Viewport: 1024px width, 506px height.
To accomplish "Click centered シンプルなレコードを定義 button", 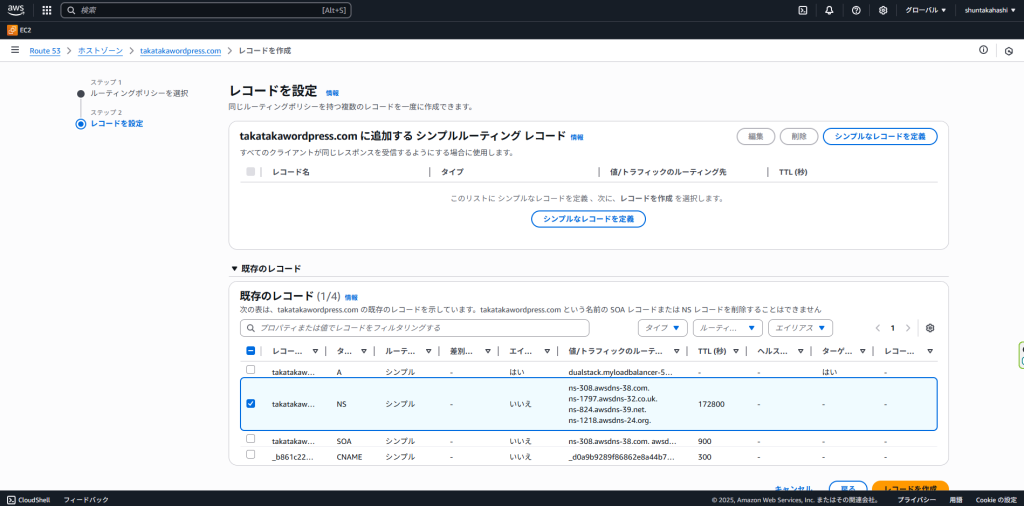I will pos(588,219).
